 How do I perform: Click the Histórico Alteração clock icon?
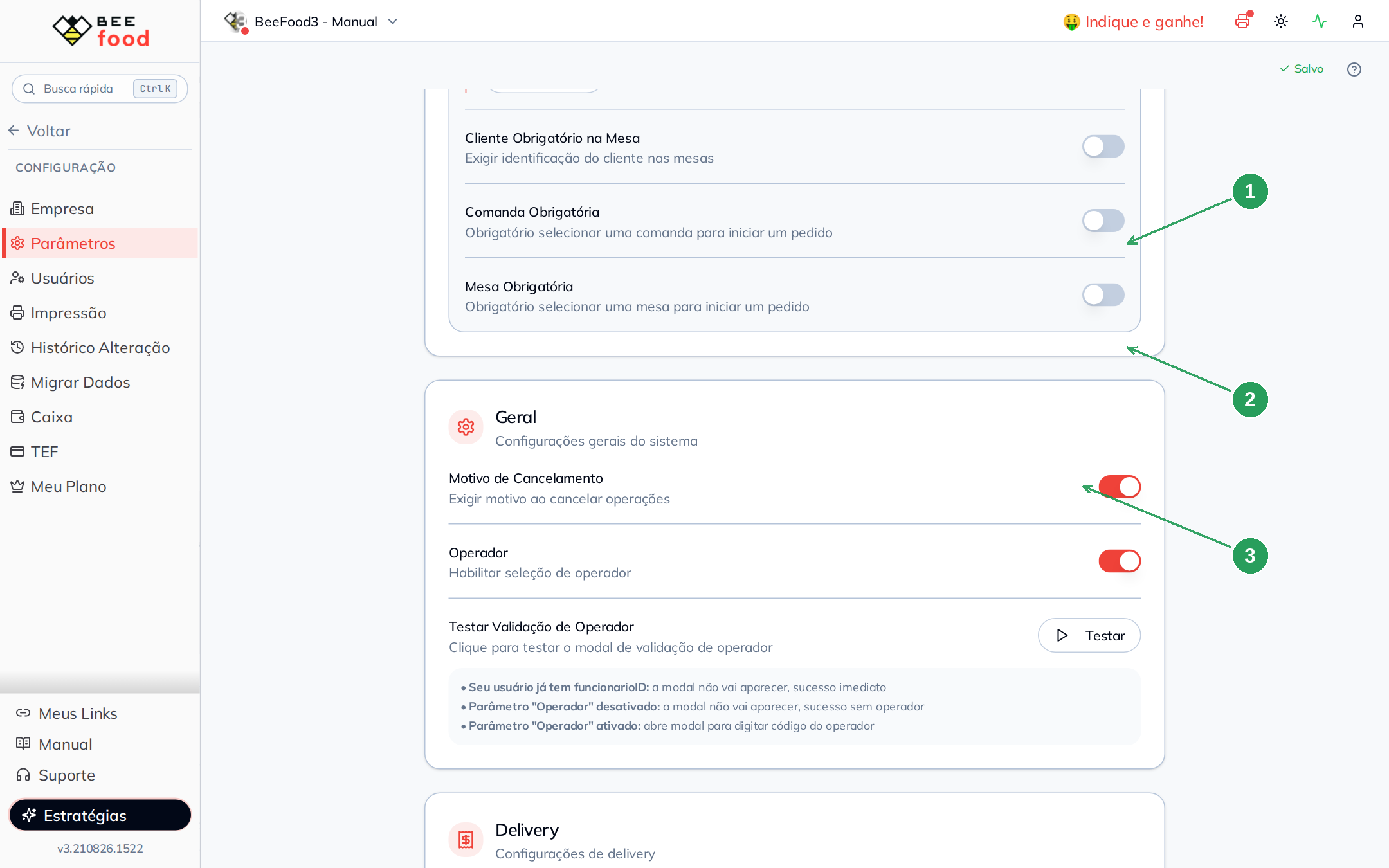(x=17, y=347)
